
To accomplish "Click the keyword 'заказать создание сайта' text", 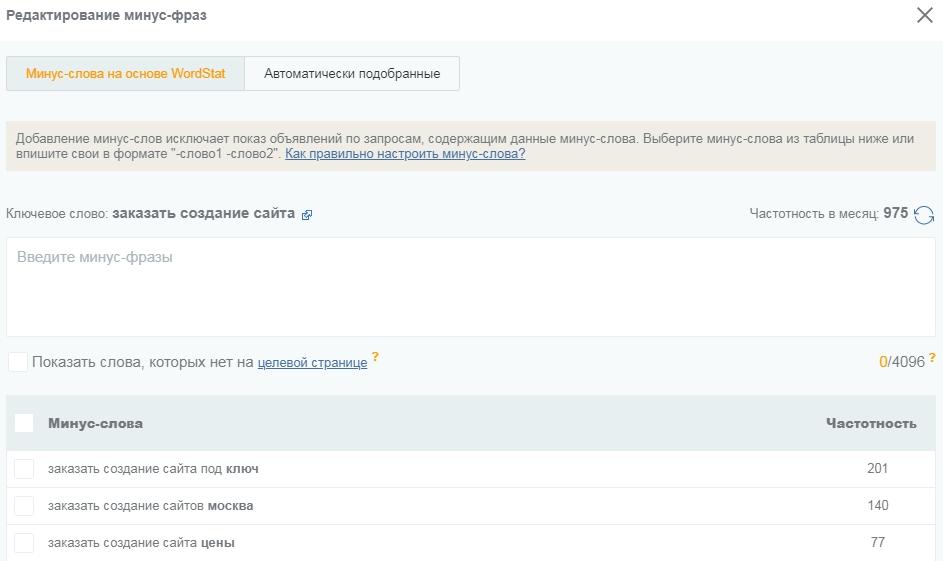I will point(203,213).
